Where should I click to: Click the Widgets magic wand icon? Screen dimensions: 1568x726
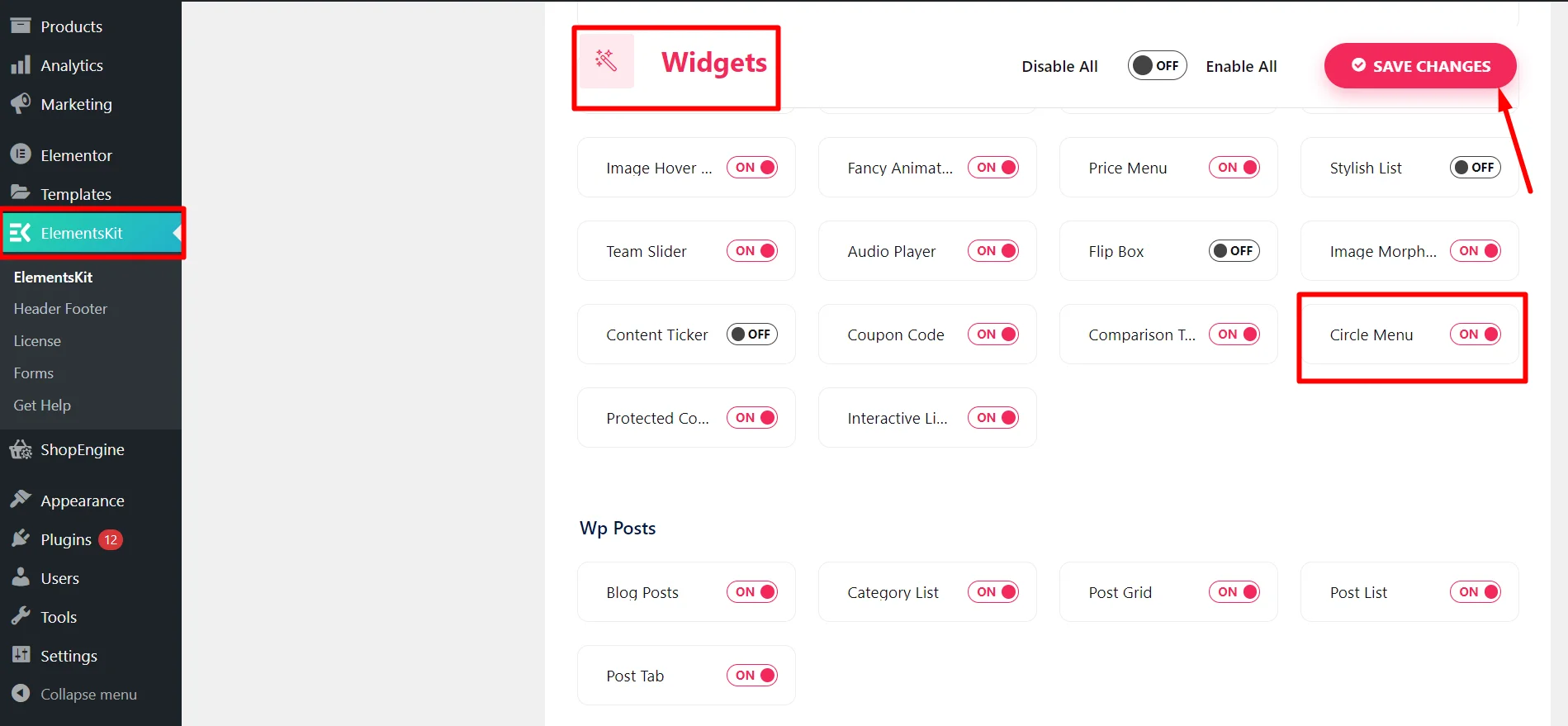[607, 61]
